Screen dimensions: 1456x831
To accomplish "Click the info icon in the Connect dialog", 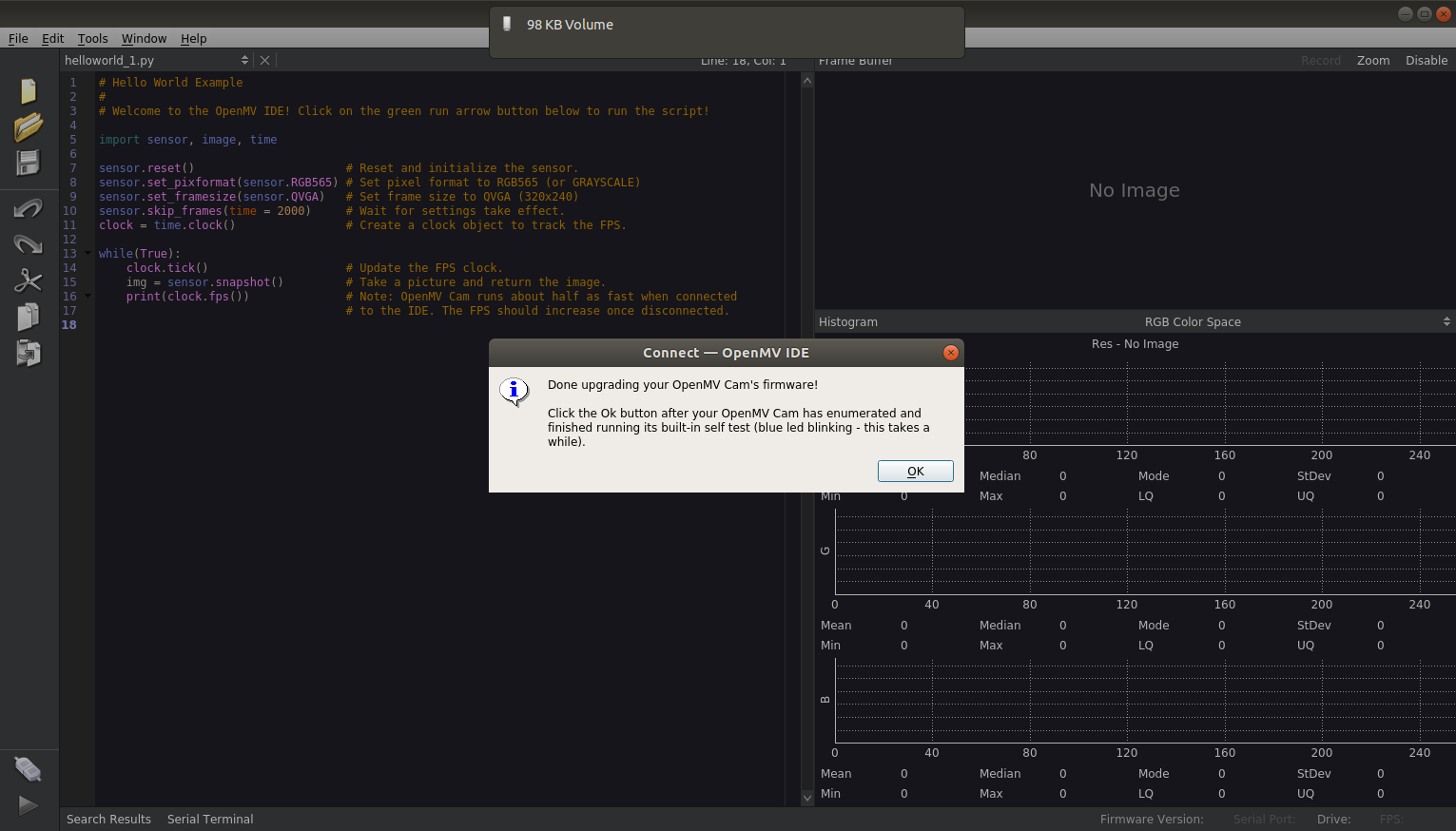I will click(514, 391).
